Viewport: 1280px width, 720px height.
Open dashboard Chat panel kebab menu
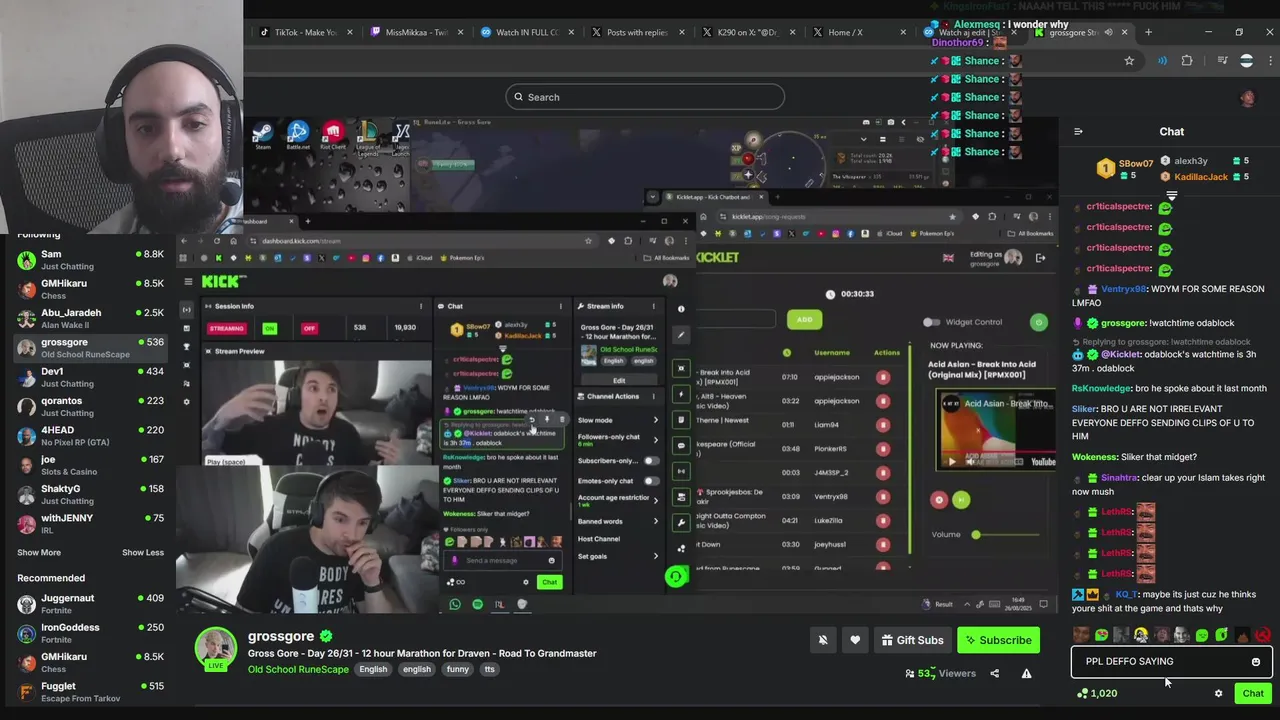pos(560,306)
